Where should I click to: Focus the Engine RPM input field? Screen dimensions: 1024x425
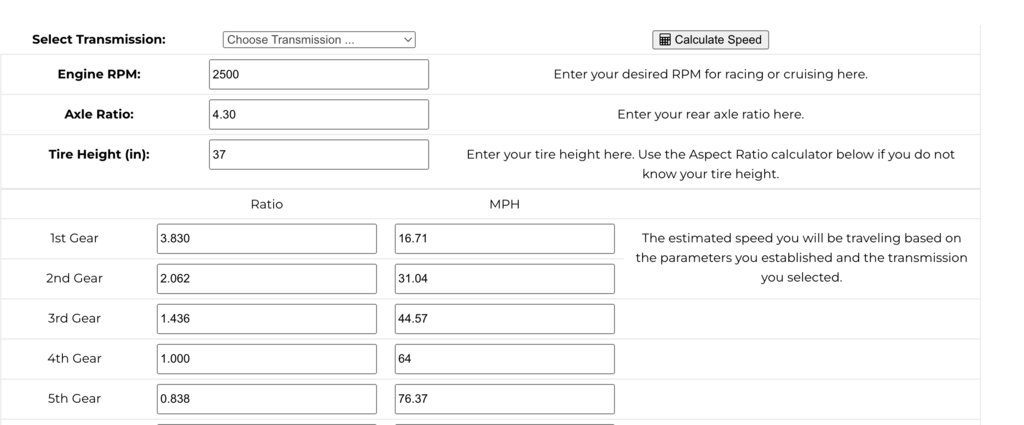click(319, 74)
